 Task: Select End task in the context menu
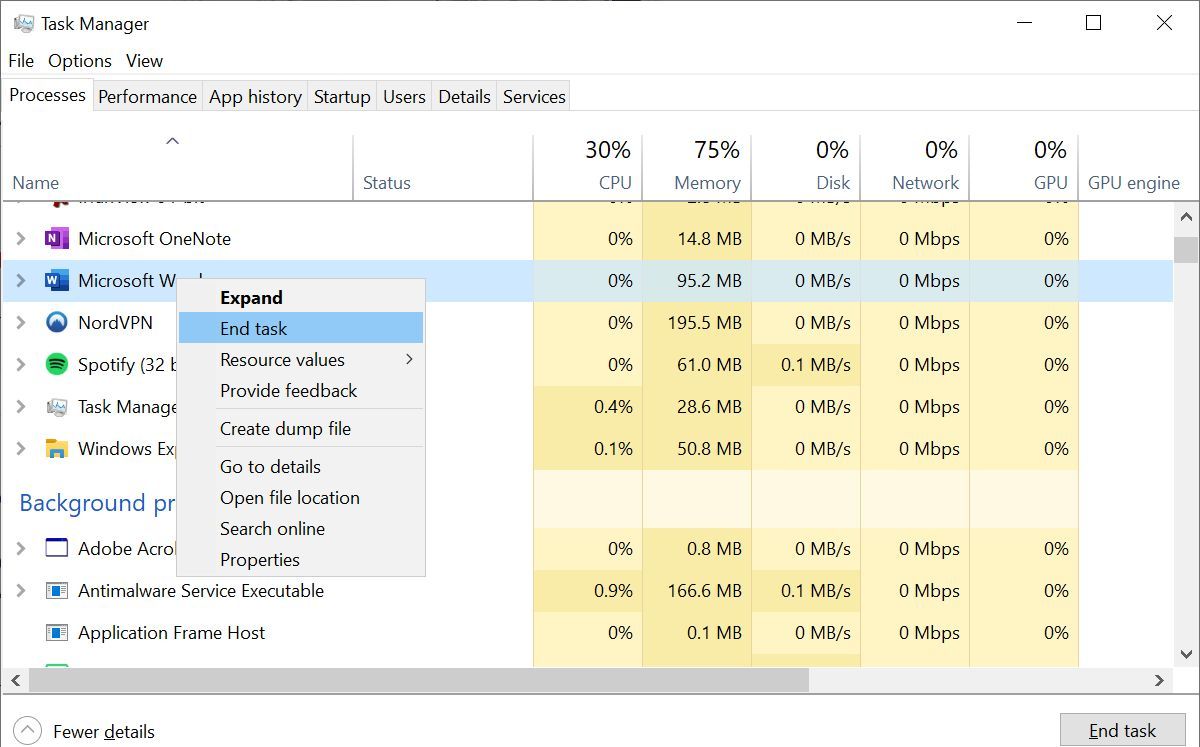click(x=253, y=327)
